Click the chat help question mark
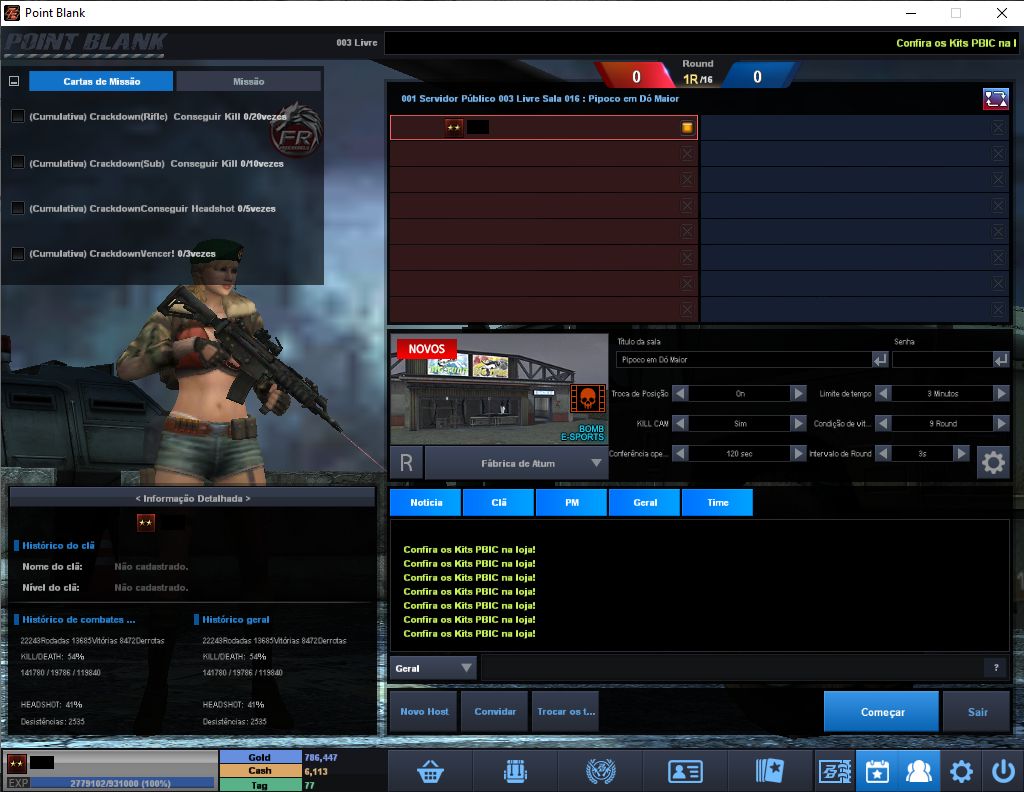 click(996, 667)
